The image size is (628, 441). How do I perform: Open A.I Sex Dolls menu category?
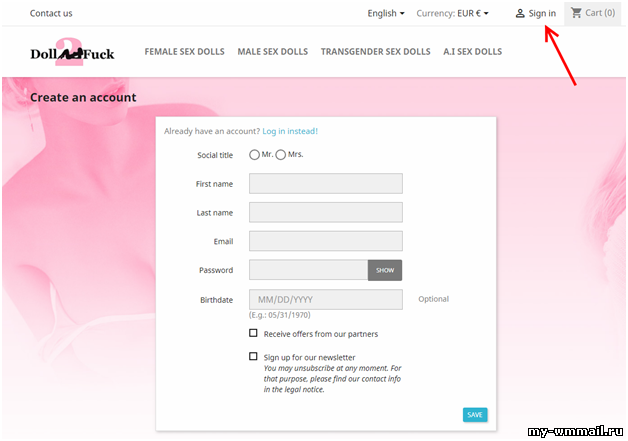pyautogui.click(x=472, y=52)
